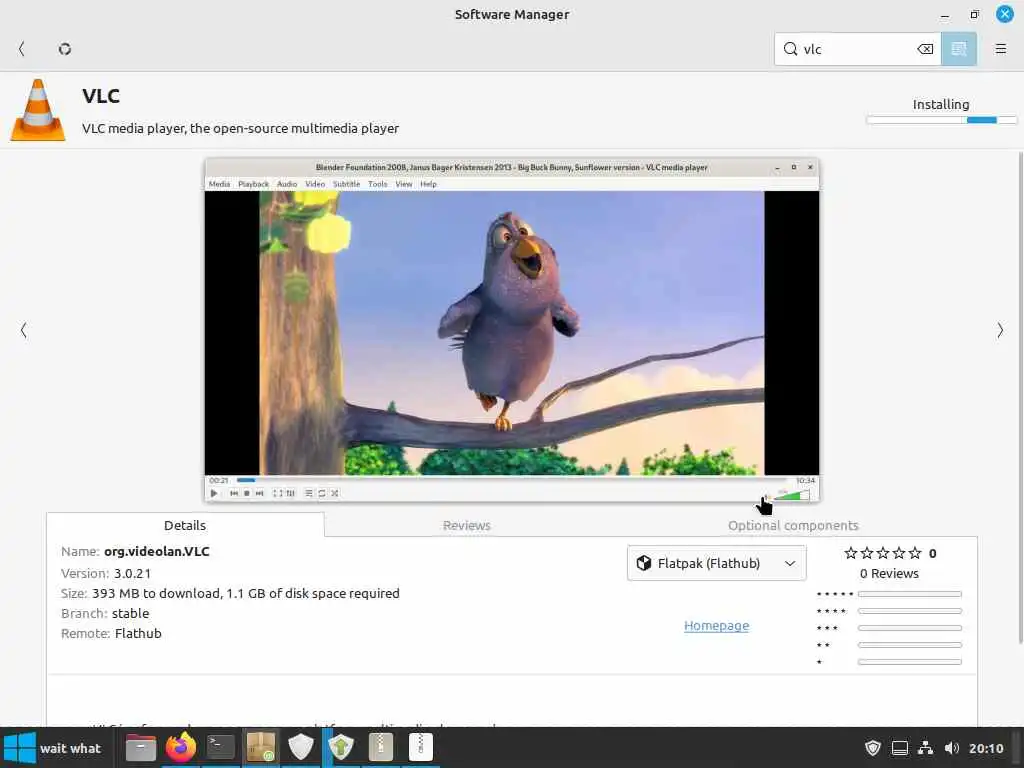Image resolution: width=1024 pixels, height=768 pixels.
Task: Click the one-star rating bar
Action: click(910, 662)
